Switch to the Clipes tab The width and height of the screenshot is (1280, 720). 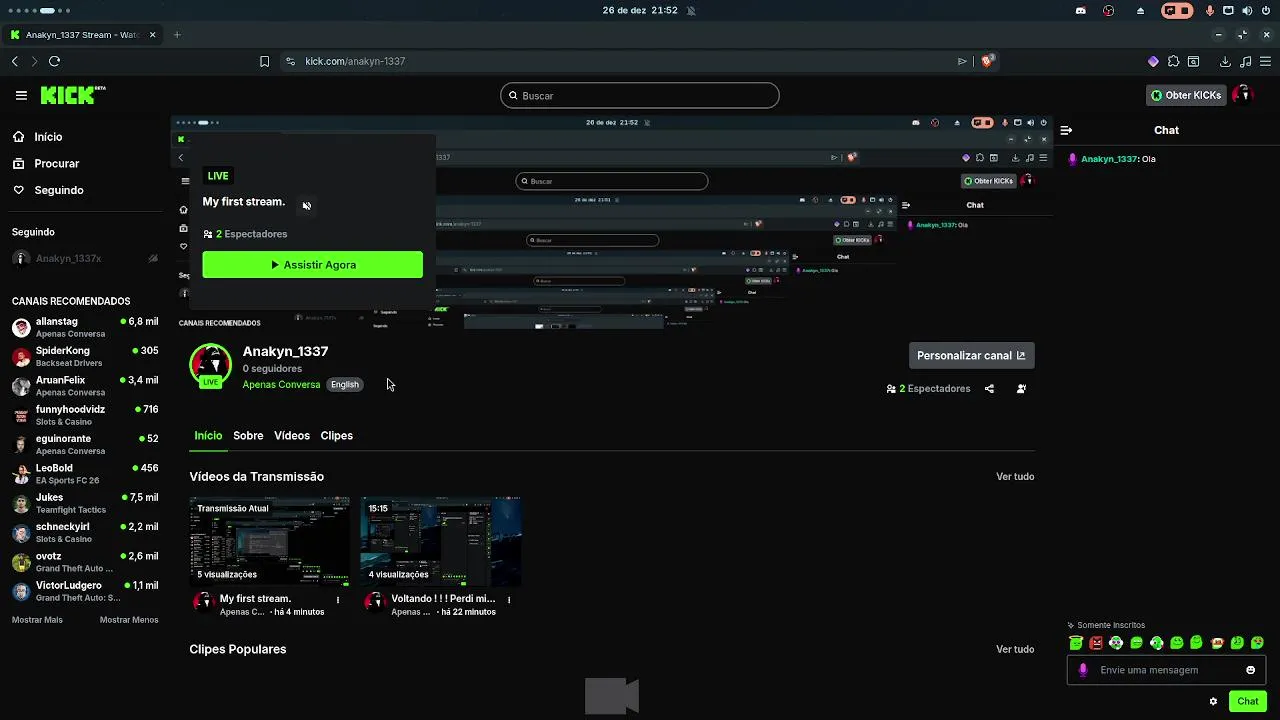(336, 436)
